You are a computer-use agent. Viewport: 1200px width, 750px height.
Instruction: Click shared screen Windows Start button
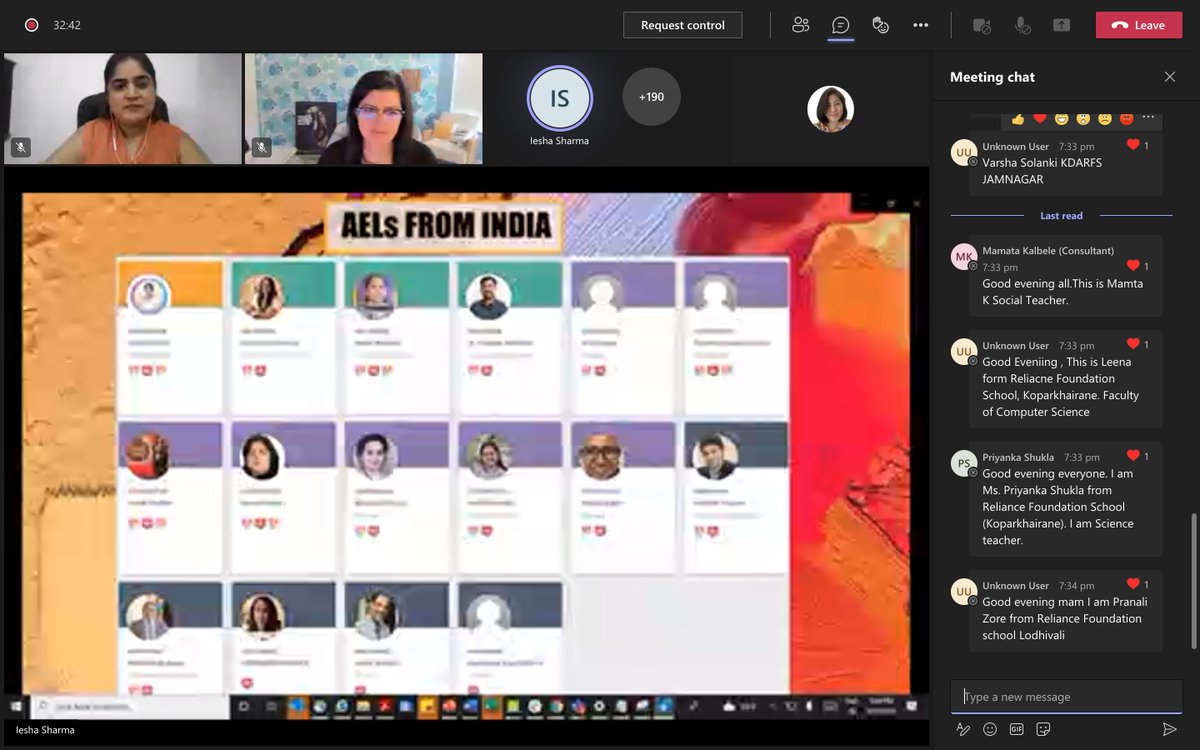coord(16,706)
